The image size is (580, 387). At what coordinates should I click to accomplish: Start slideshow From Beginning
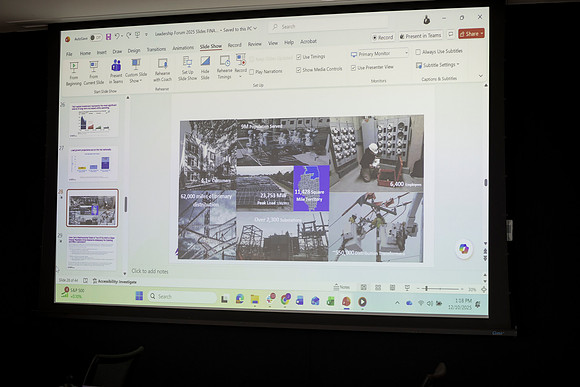[x=74, y=74]
